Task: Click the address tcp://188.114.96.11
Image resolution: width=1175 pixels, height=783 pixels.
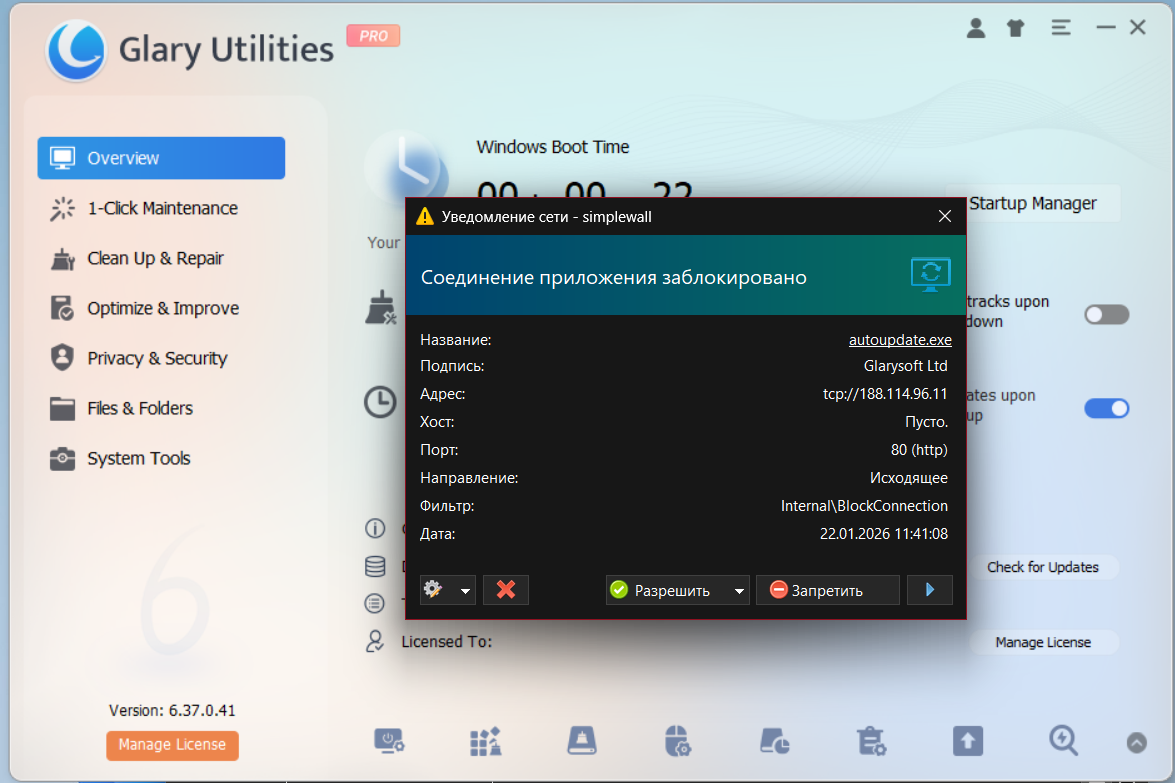Action: pyautogui.click(x=885, y=394)
